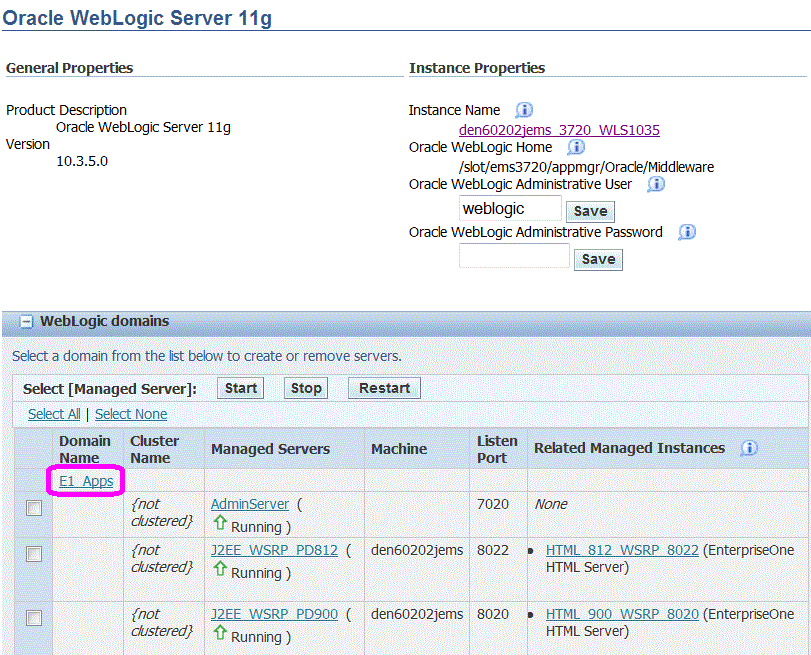Save the WebLogic Administrative User

point(590,212)
